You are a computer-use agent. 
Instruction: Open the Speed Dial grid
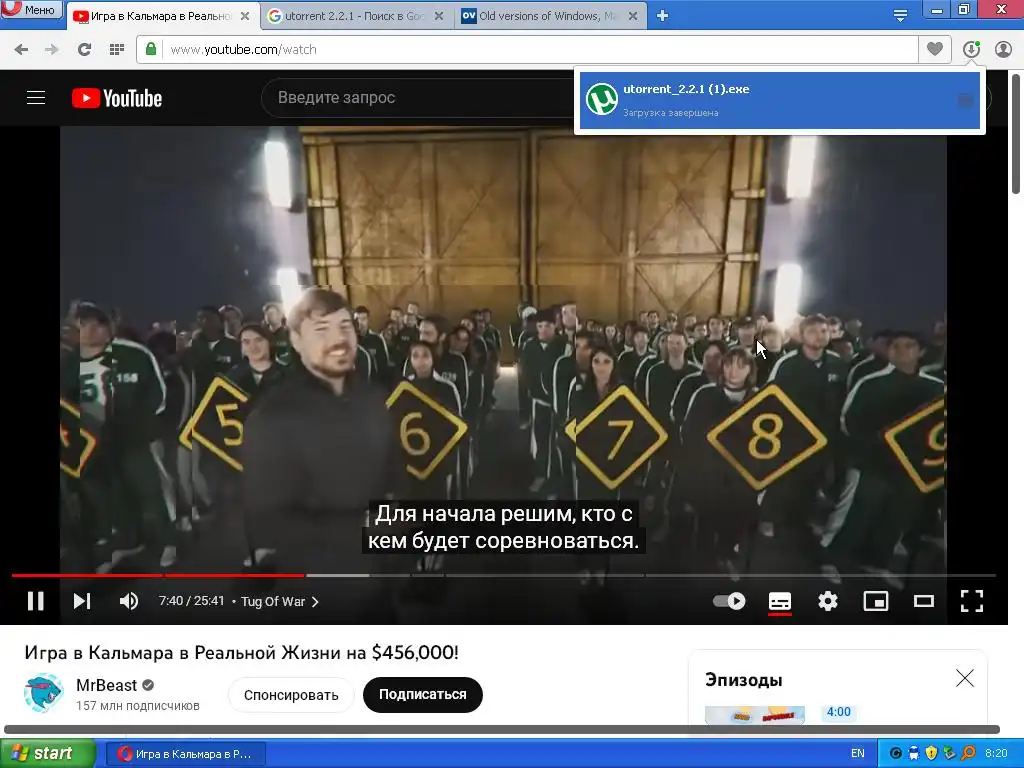pos(117,50)
